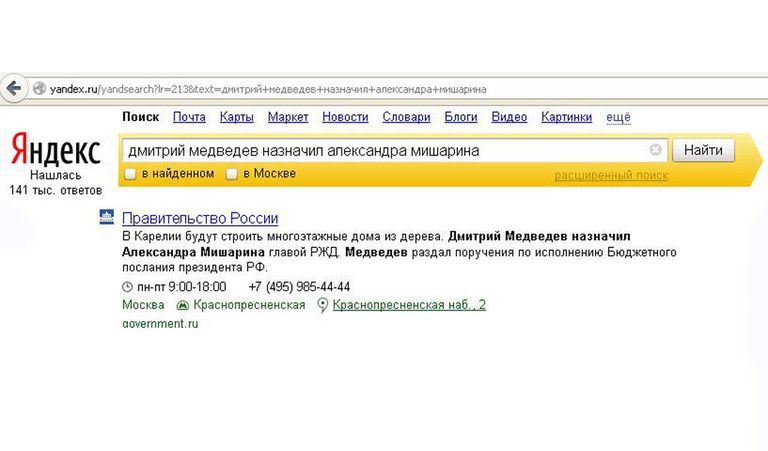
Task: Open the Почта service
Action: tap(189, 117)
